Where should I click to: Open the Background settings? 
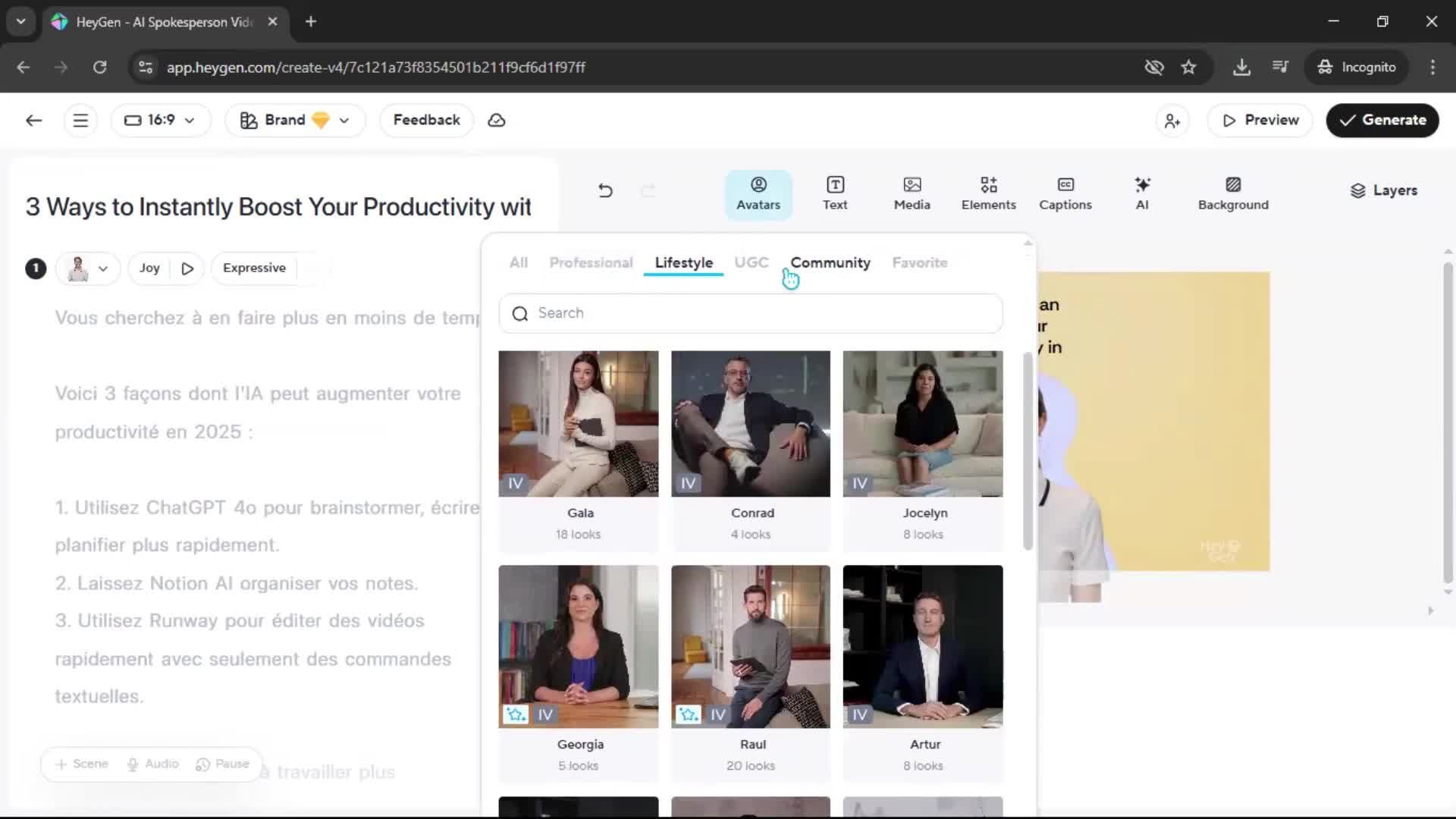point(1232,193)
